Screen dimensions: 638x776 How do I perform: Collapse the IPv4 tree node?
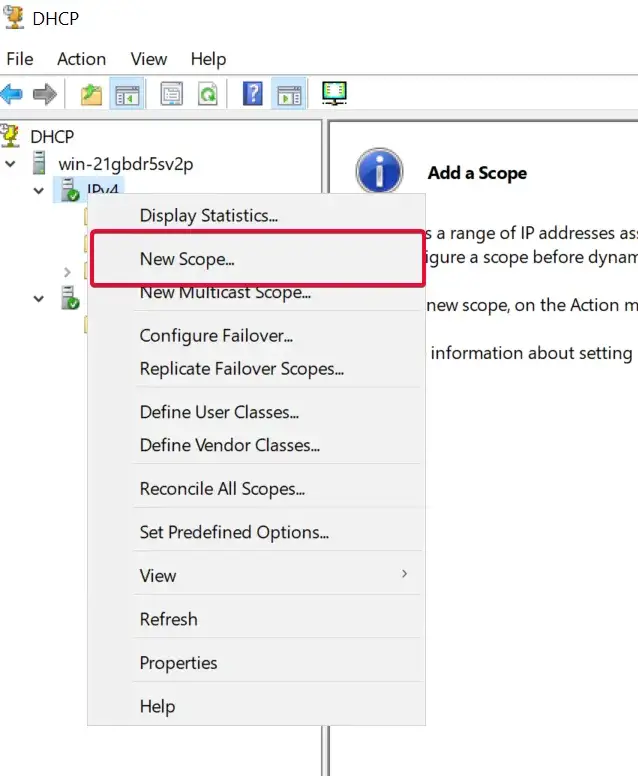(39, 190)
